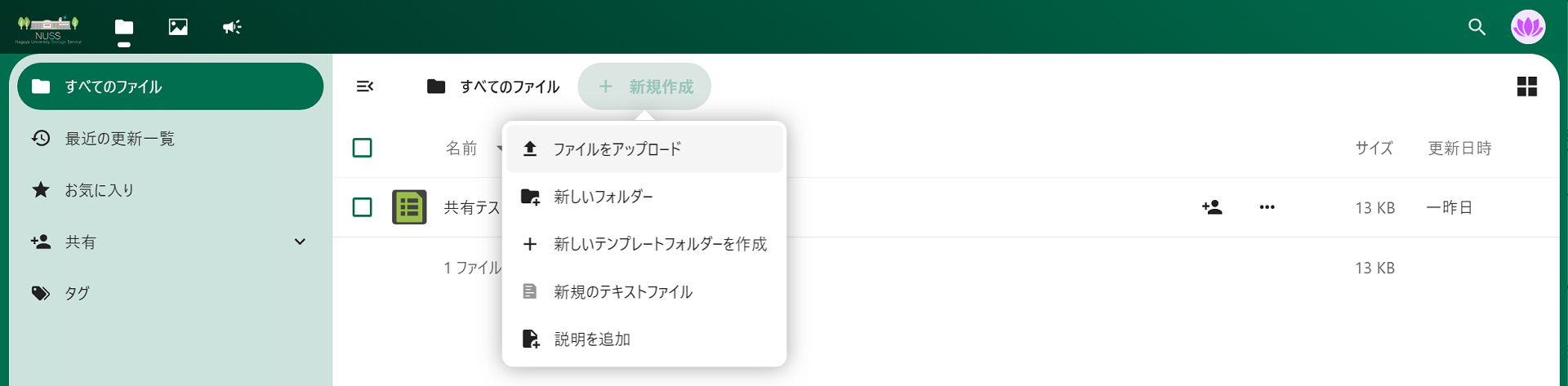The image size is (1568, 386).
Task: Collapse the navigation sidebar toggle
Action: [x=365, y=87]
